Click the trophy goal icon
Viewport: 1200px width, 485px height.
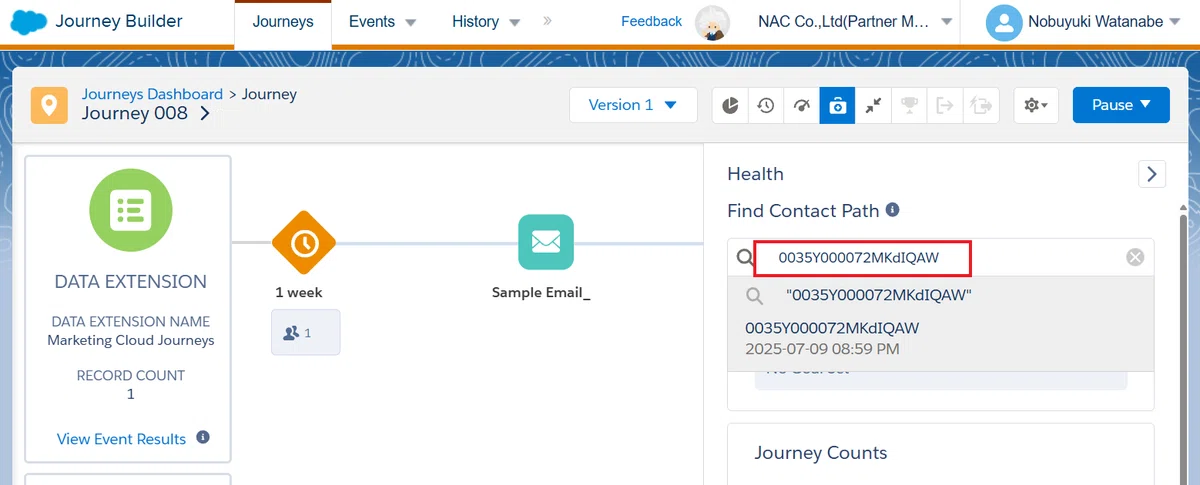point(910,105)
